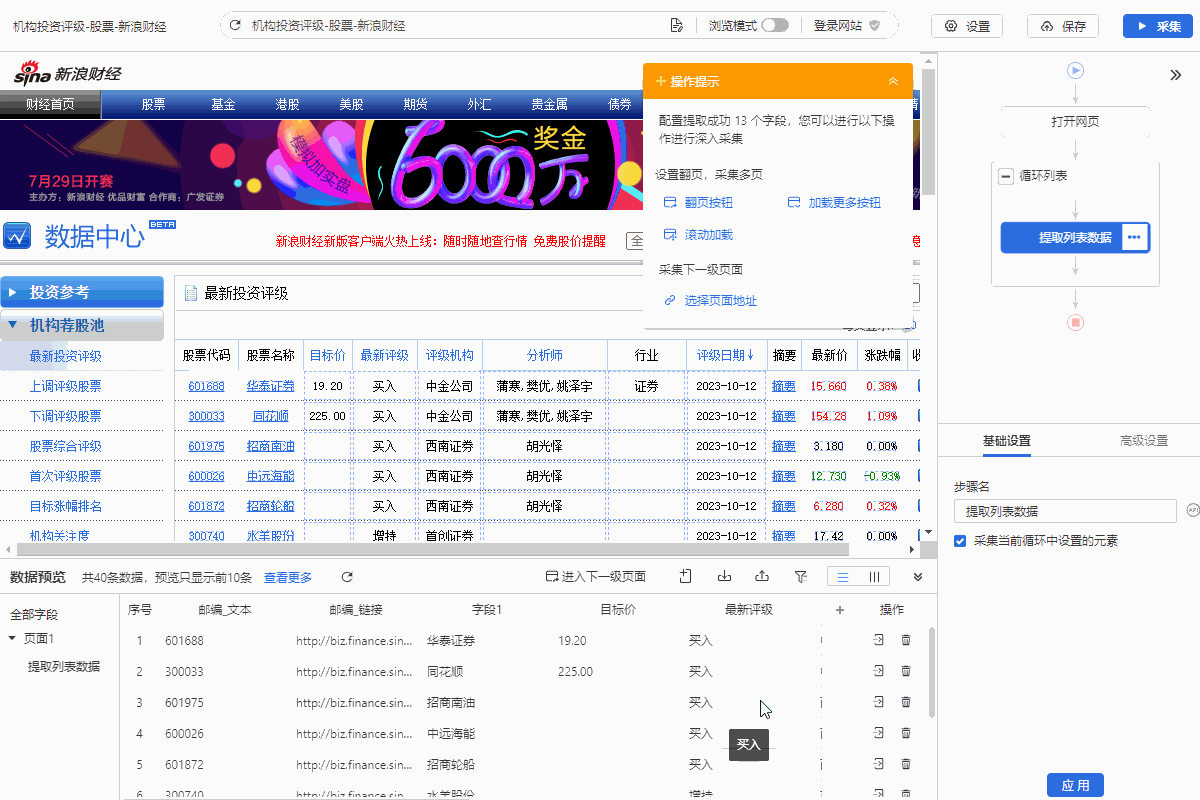Select 翻页按钮 pagination option

click(698, 202)
